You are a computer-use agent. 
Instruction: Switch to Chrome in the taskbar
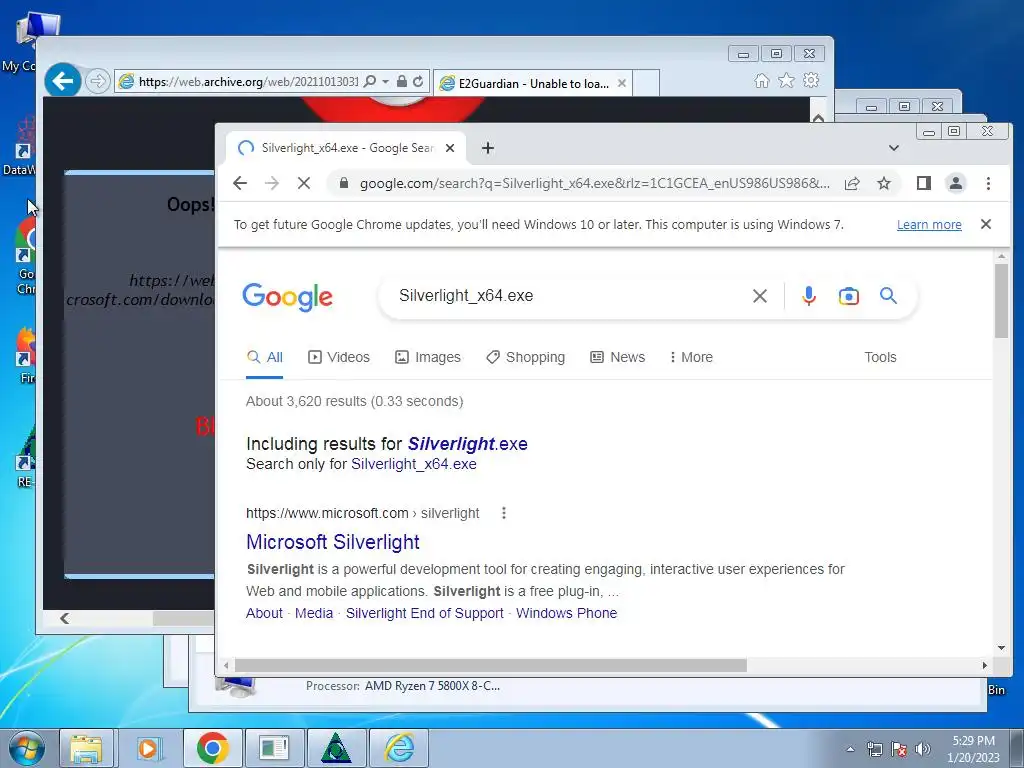[x=212, y=748]
